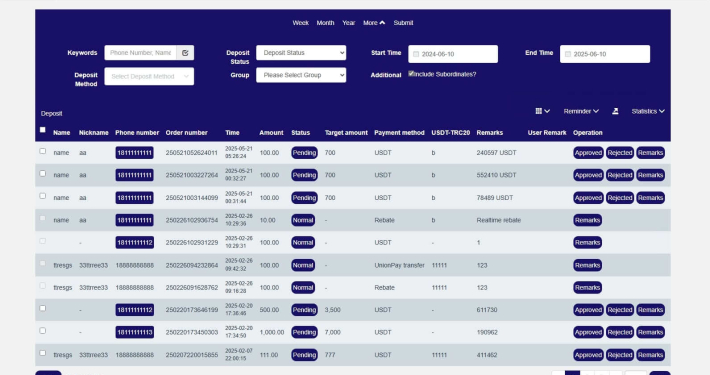Click remark text 240597 USDT
The height and width of the screenshot is (375, 710).
[x=496, y=153]
